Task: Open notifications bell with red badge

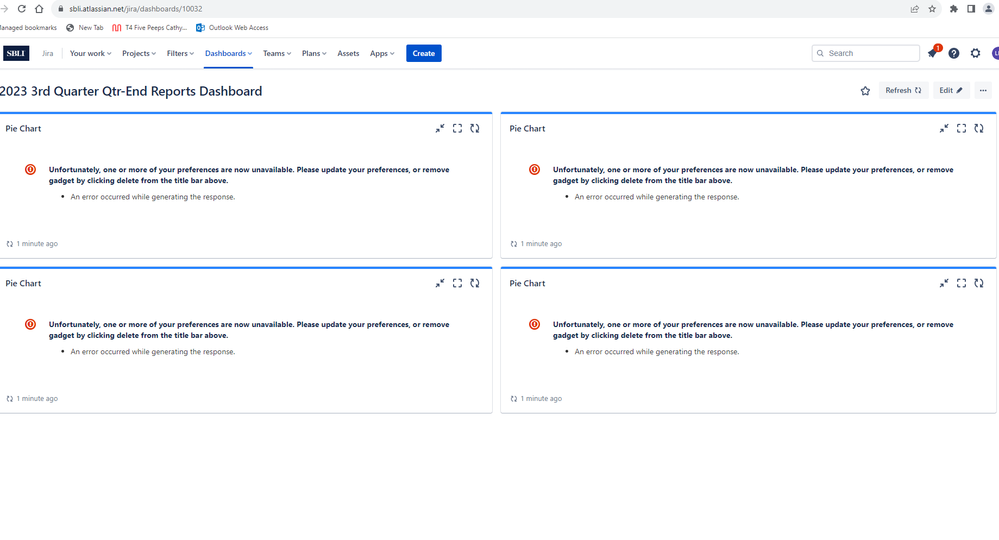Action: click(x=933, y=53)
